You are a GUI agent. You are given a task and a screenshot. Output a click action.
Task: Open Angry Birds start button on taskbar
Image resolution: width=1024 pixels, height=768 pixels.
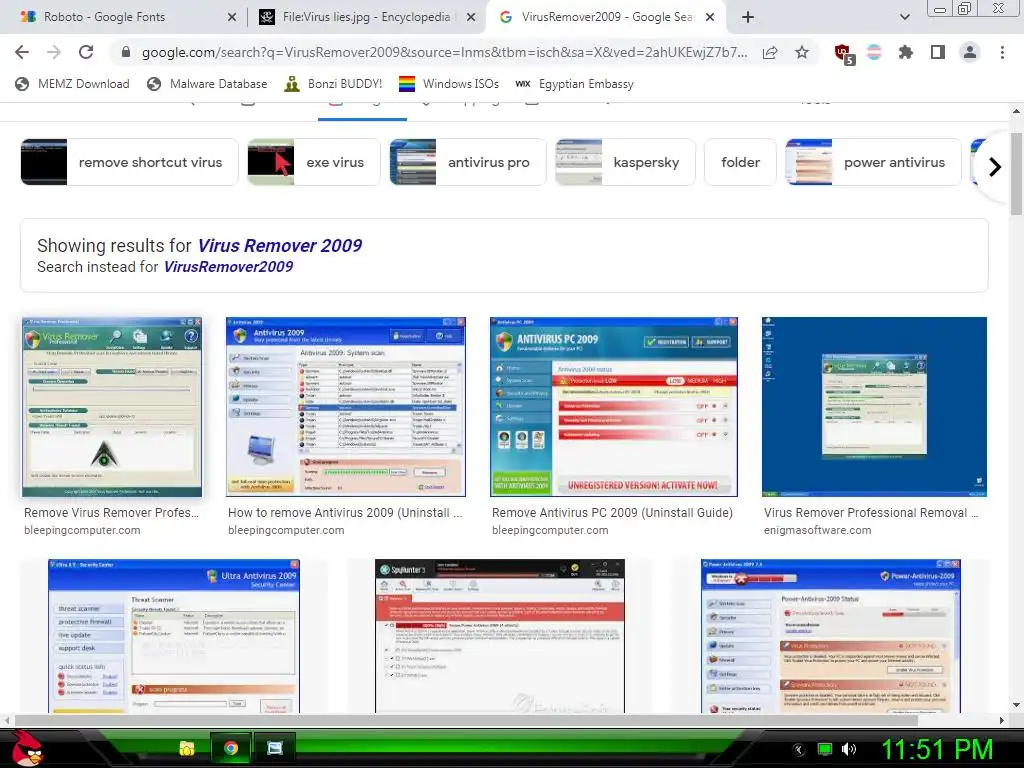(x=27, y=748)
